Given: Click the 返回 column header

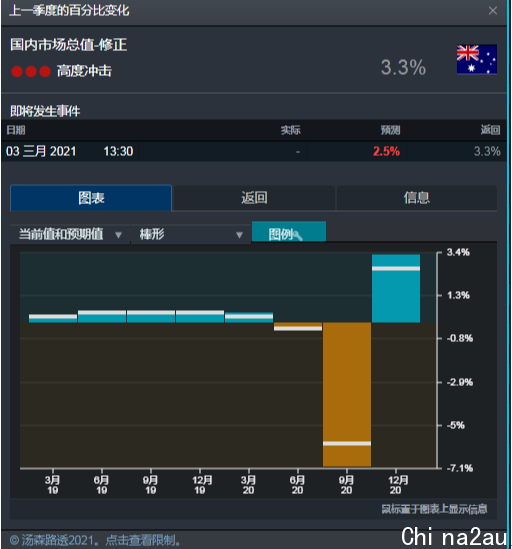Looking at the screenshot, I should [x=490, y=130].
